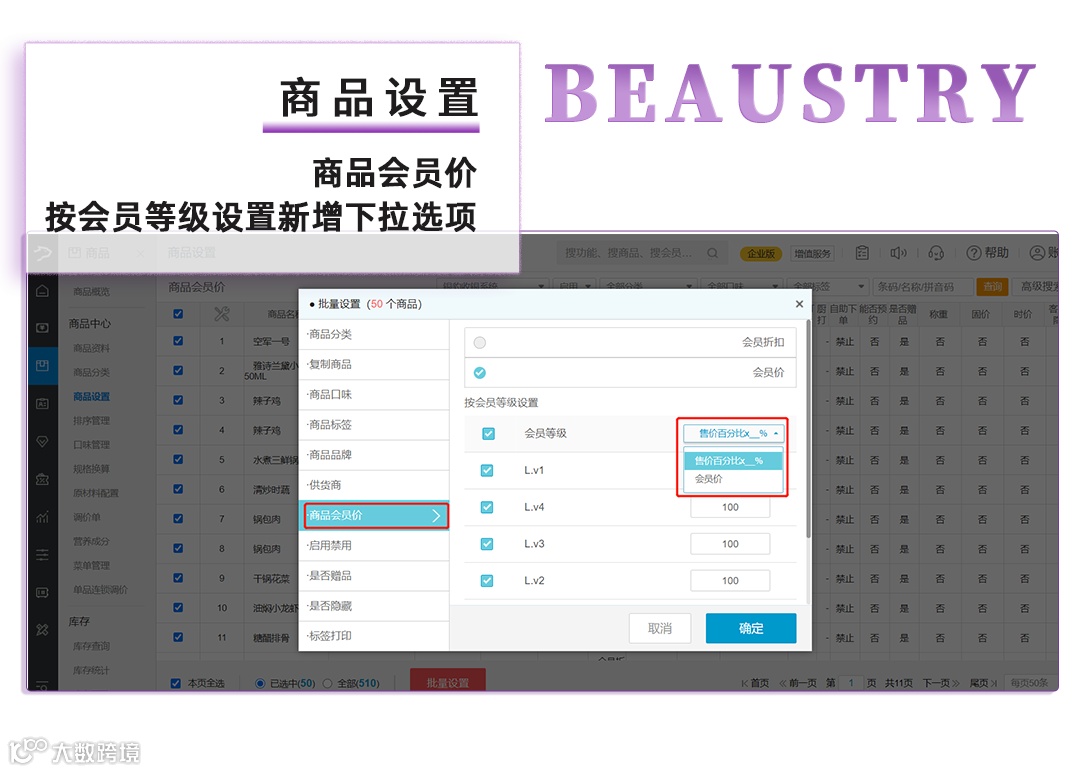This screenshot has height=772, width=1080.
Task: Click the 条码/名称/拼音码 search field
Action: (923, 286)
